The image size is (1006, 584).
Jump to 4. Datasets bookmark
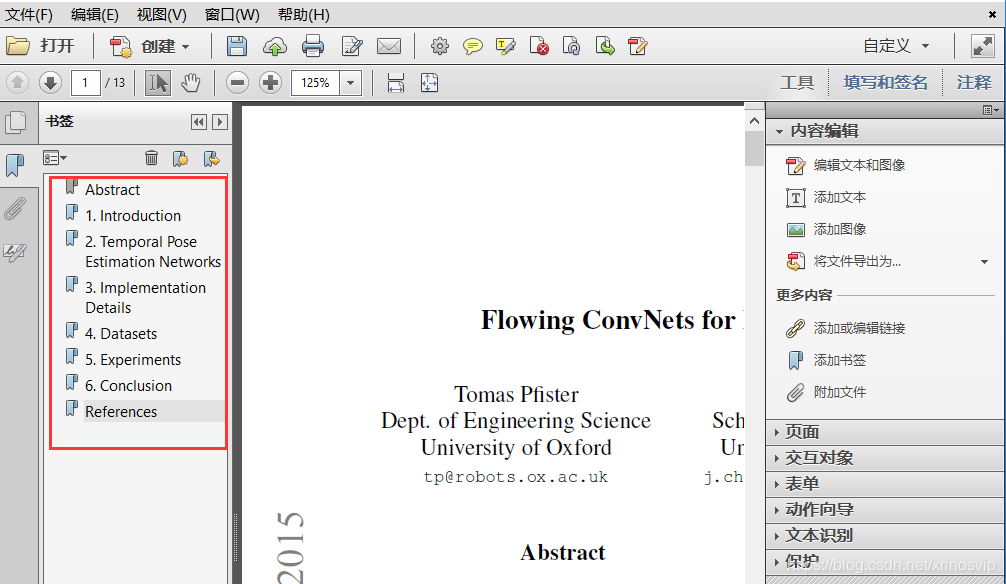click(x=121, y=334)
